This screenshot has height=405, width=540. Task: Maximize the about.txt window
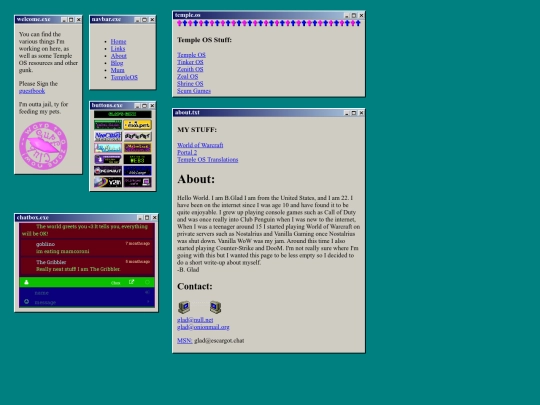tap(354, 113)
